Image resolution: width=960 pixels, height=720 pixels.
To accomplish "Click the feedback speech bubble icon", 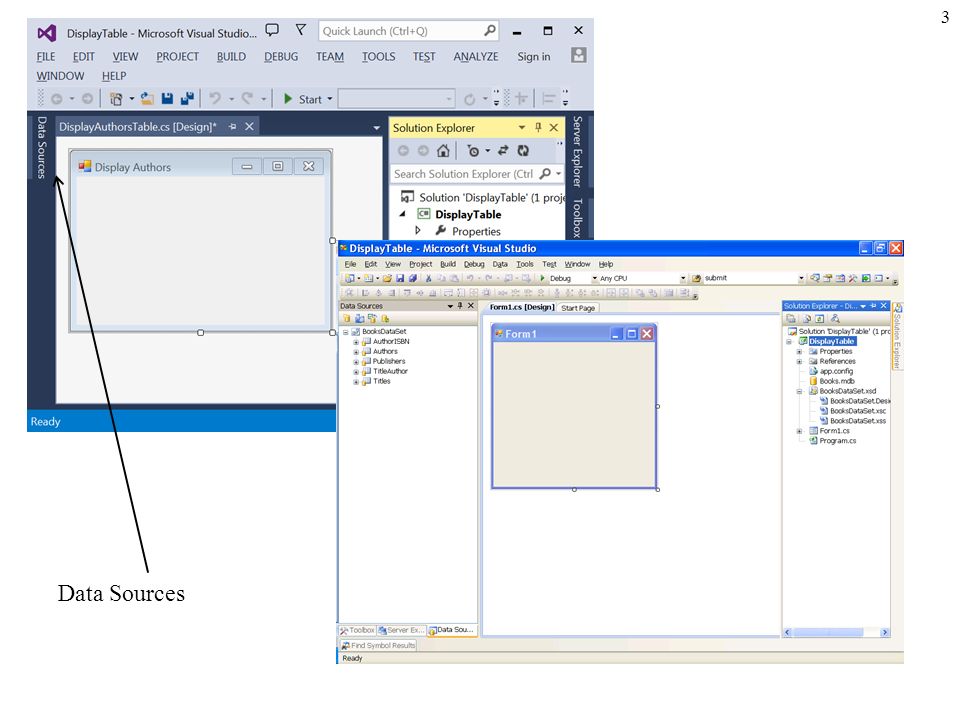I will 272,30.
